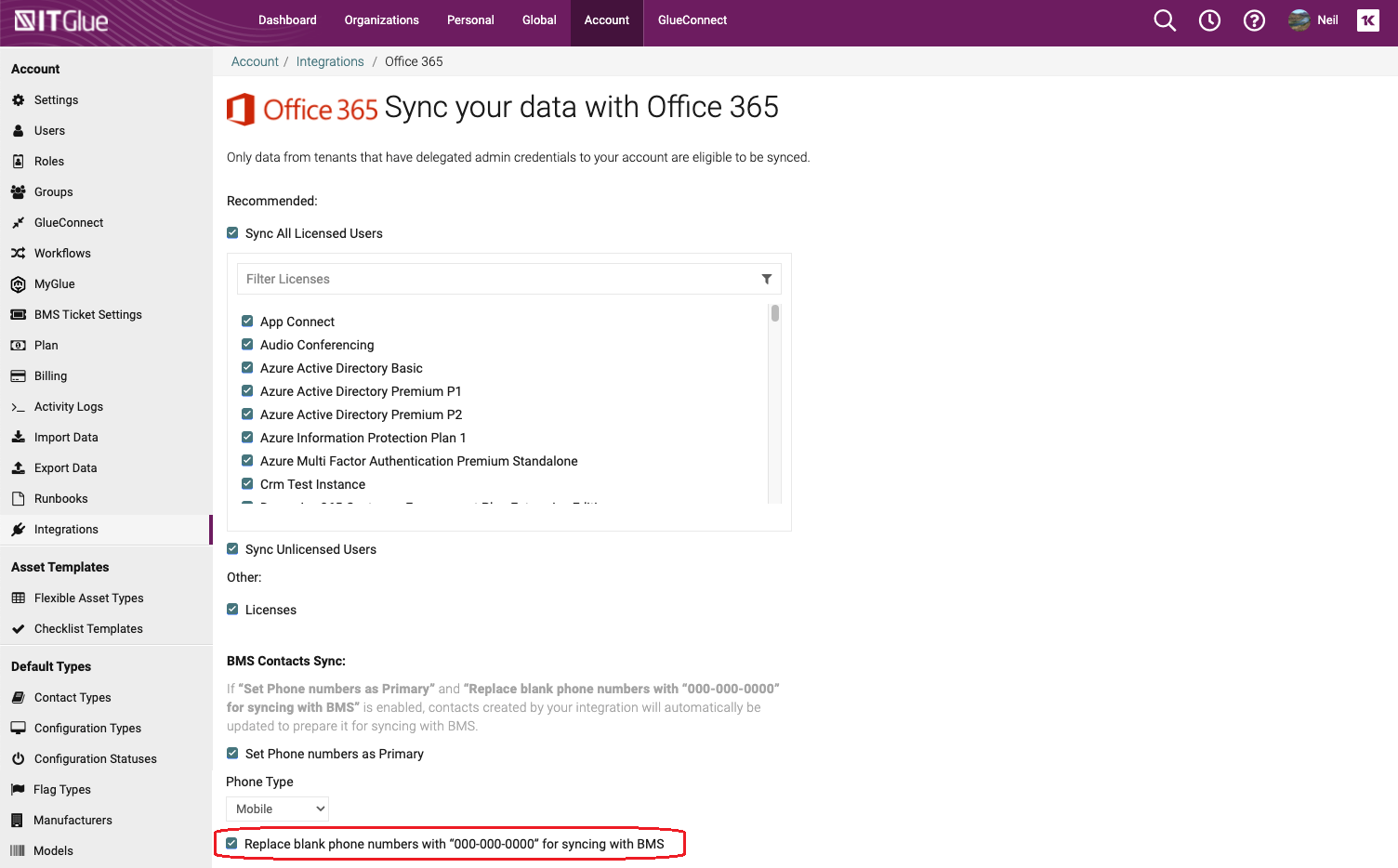
Task: Open the search magnifier icon
Action: tap(1165, 20)
